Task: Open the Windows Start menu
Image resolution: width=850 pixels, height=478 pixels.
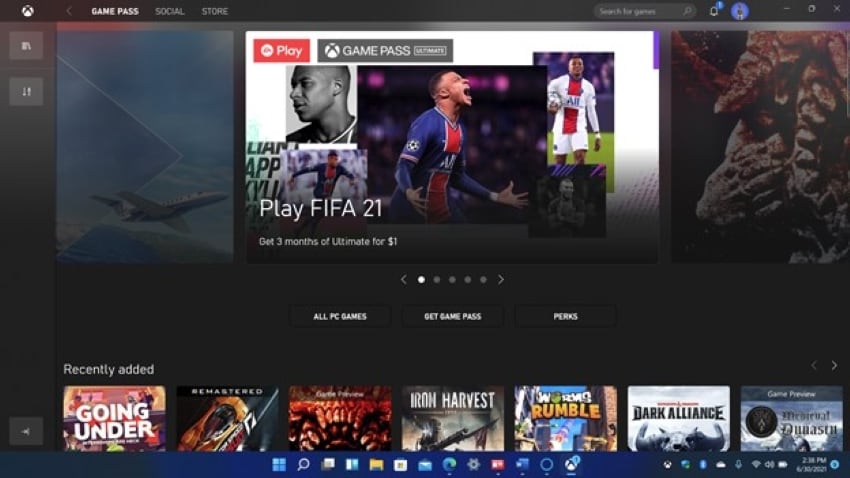Action: click(279, 464)
